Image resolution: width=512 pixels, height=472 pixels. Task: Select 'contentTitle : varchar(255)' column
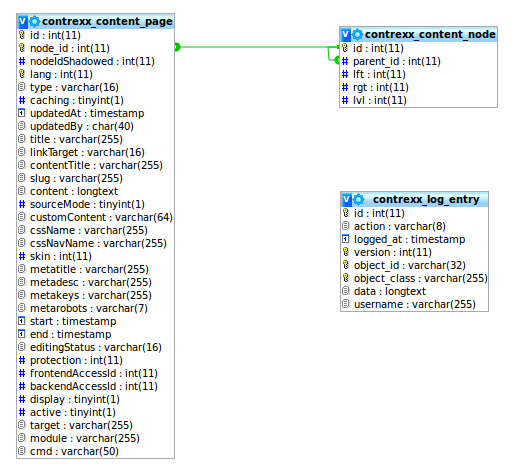(x=95, y=165)
